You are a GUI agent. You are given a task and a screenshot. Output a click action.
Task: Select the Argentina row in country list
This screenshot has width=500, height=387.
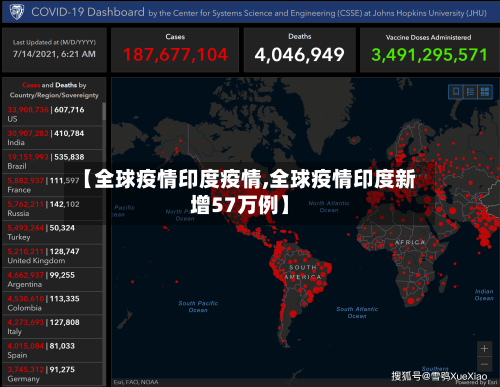pos(52,280)
